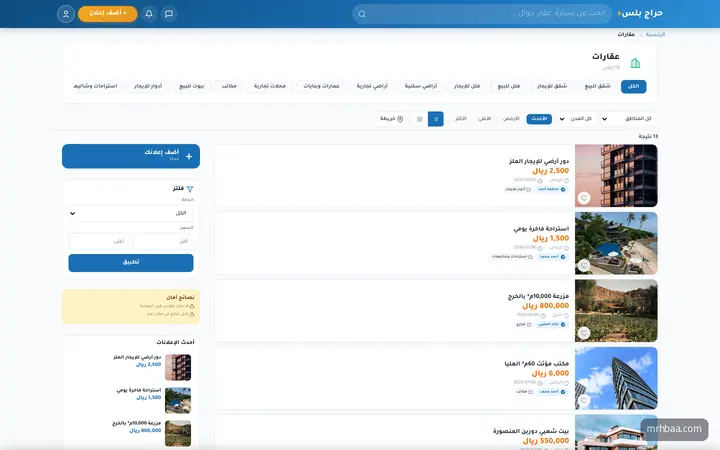Favorite the مكتب مؤثث العليا listing
Viewport: 720px width, 450px height.
[584, 400]
